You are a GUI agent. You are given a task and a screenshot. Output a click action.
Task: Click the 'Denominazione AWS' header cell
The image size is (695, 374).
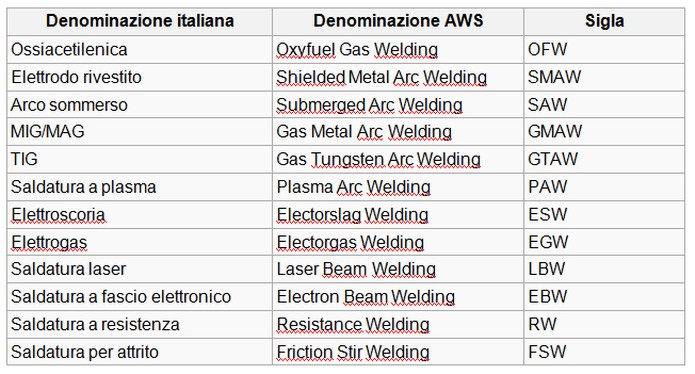(398, 21)
